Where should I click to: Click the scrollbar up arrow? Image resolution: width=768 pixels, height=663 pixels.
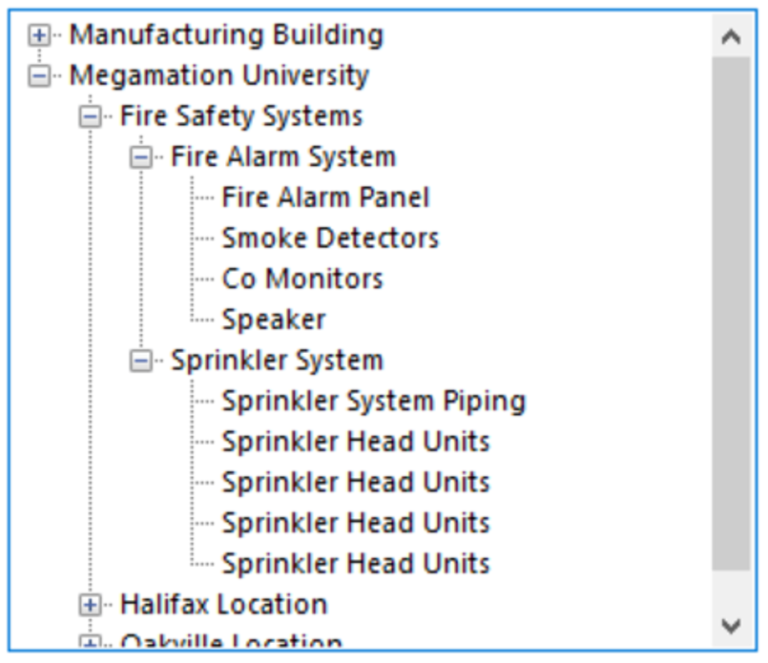pyautogui.click(x=731, y=37)
